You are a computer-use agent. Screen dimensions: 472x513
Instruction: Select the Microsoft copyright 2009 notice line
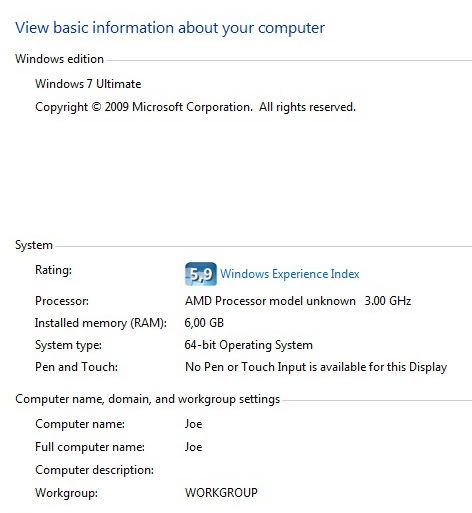coord(195,107)
